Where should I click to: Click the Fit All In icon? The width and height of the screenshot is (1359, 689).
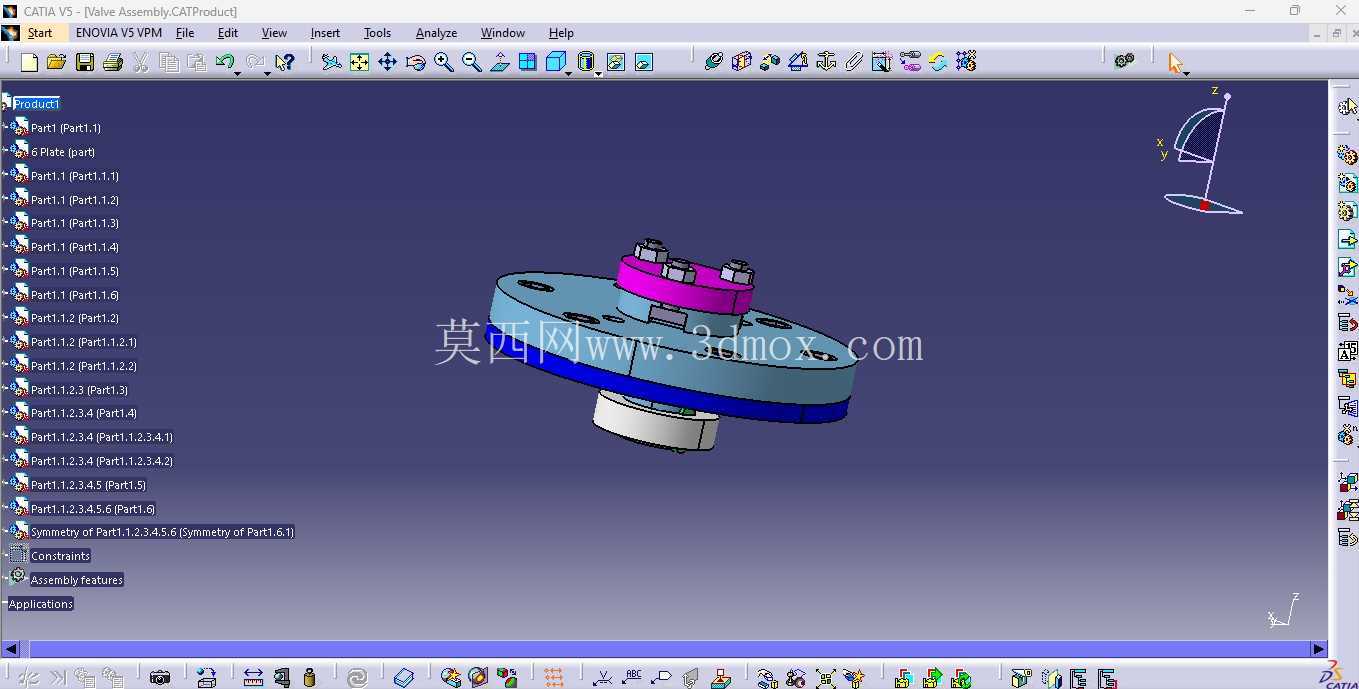coord(359,62)
